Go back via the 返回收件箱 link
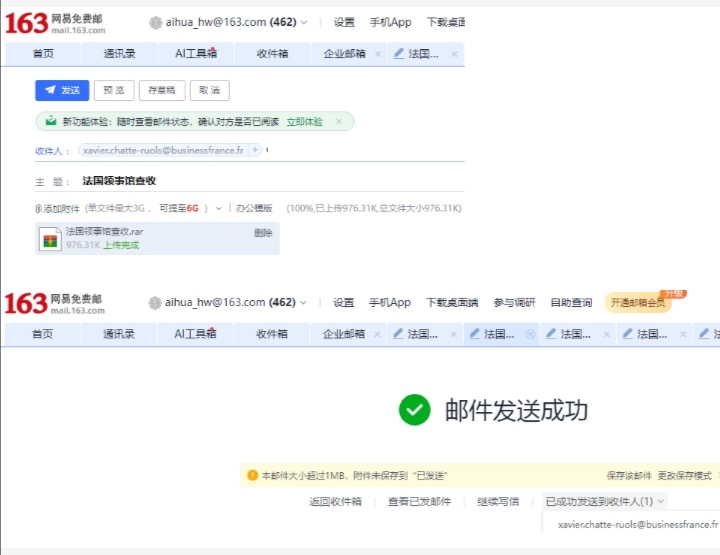The width and height of the screenshot is (720, 555). tap(335, 502)
